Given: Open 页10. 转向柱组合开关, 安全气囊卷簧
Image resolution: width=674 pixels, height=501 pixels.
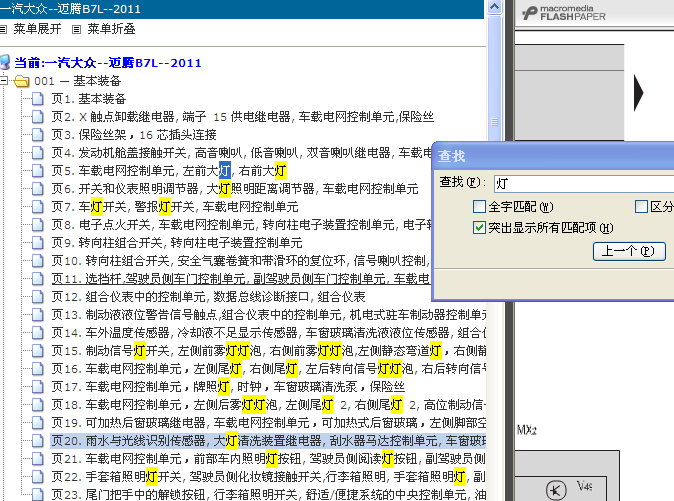Looking at the screenshot, I should click(x=241, y=260).
